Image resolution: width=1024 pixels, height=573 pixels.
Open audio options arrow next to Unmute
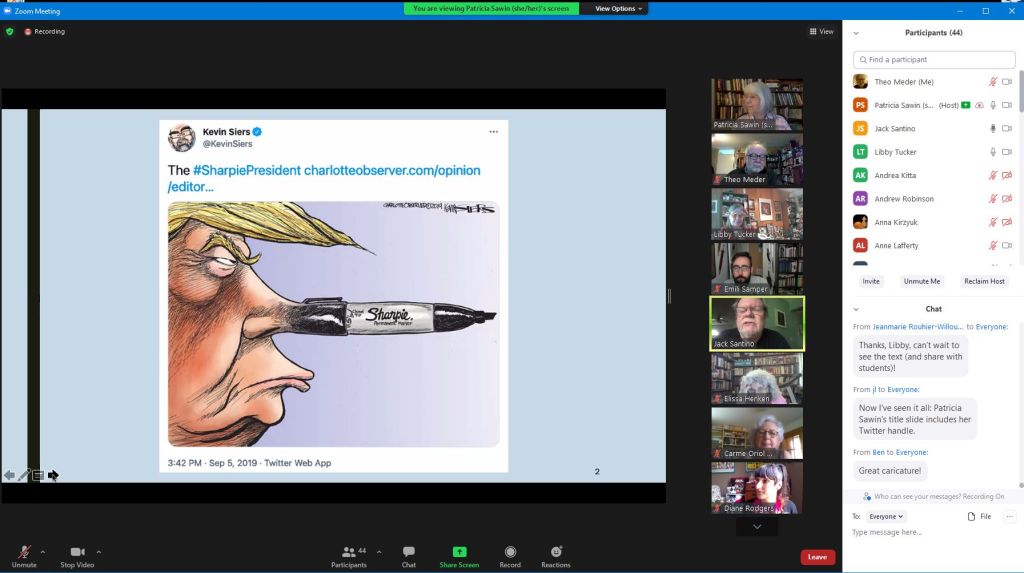(42, 551)
